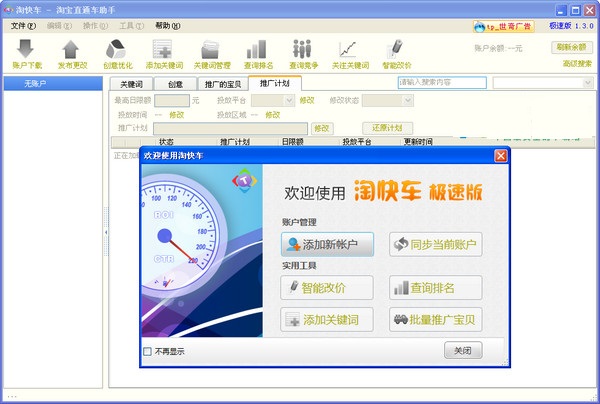Click 添加关键词 button in the welcome dialog

(327, 319)
